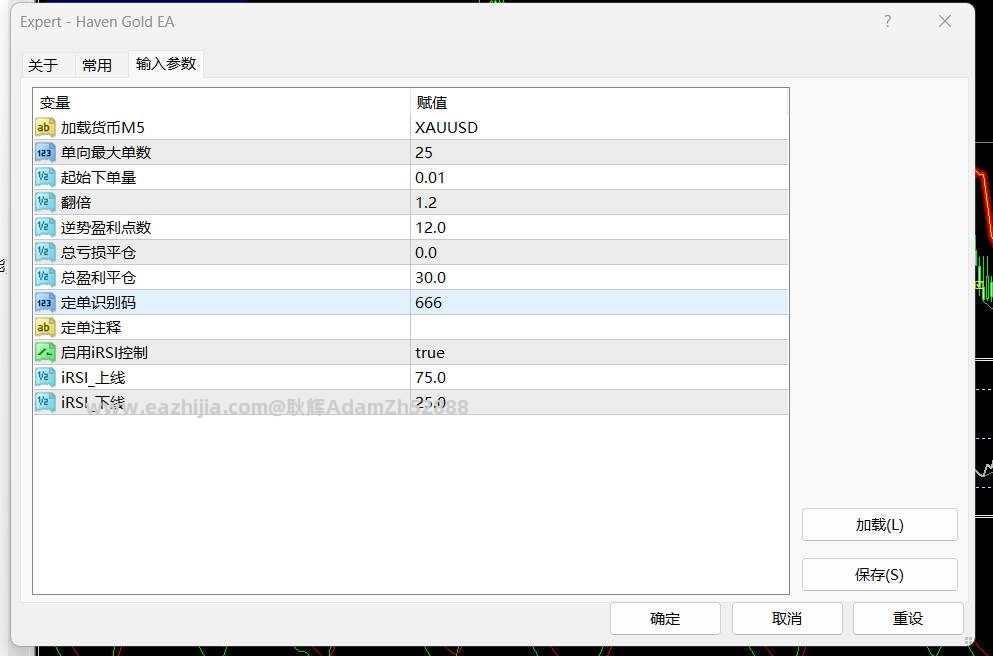This screenshot has width=993, height=656.
Task: Click the 重设 reset button
Action: (908, 619)
